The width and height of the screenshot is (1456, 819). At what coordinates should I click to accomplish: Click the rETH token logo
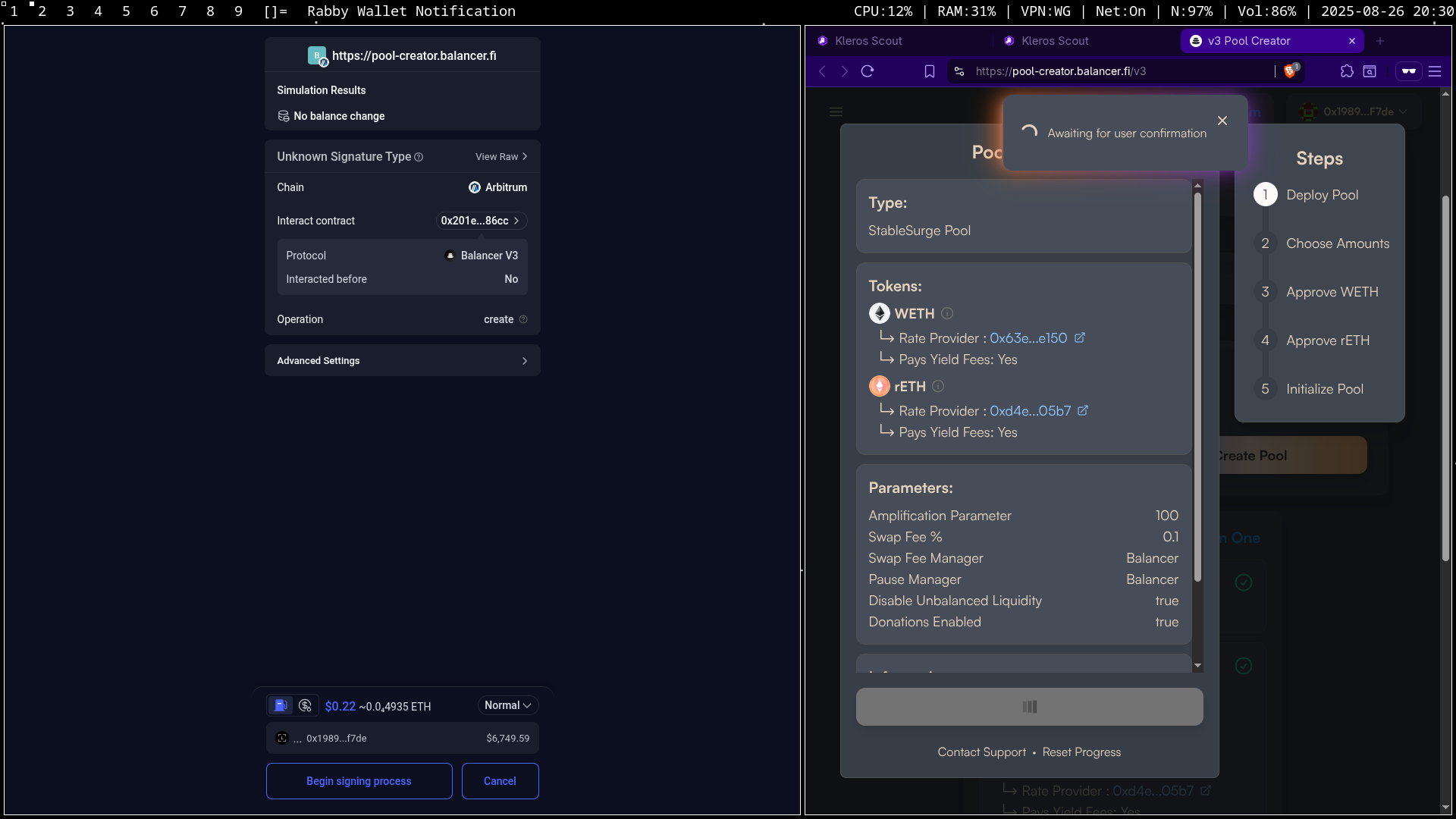[x=880, y=386]
